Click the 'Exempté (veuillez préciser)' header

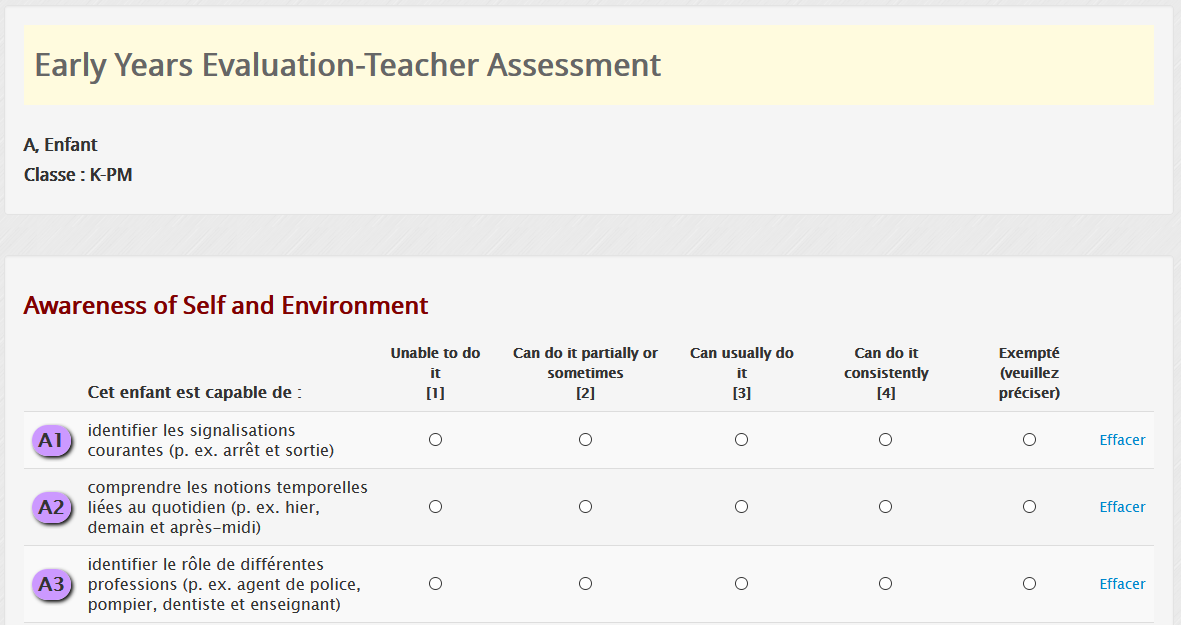pyautogui.click(x=1030, y=373)
